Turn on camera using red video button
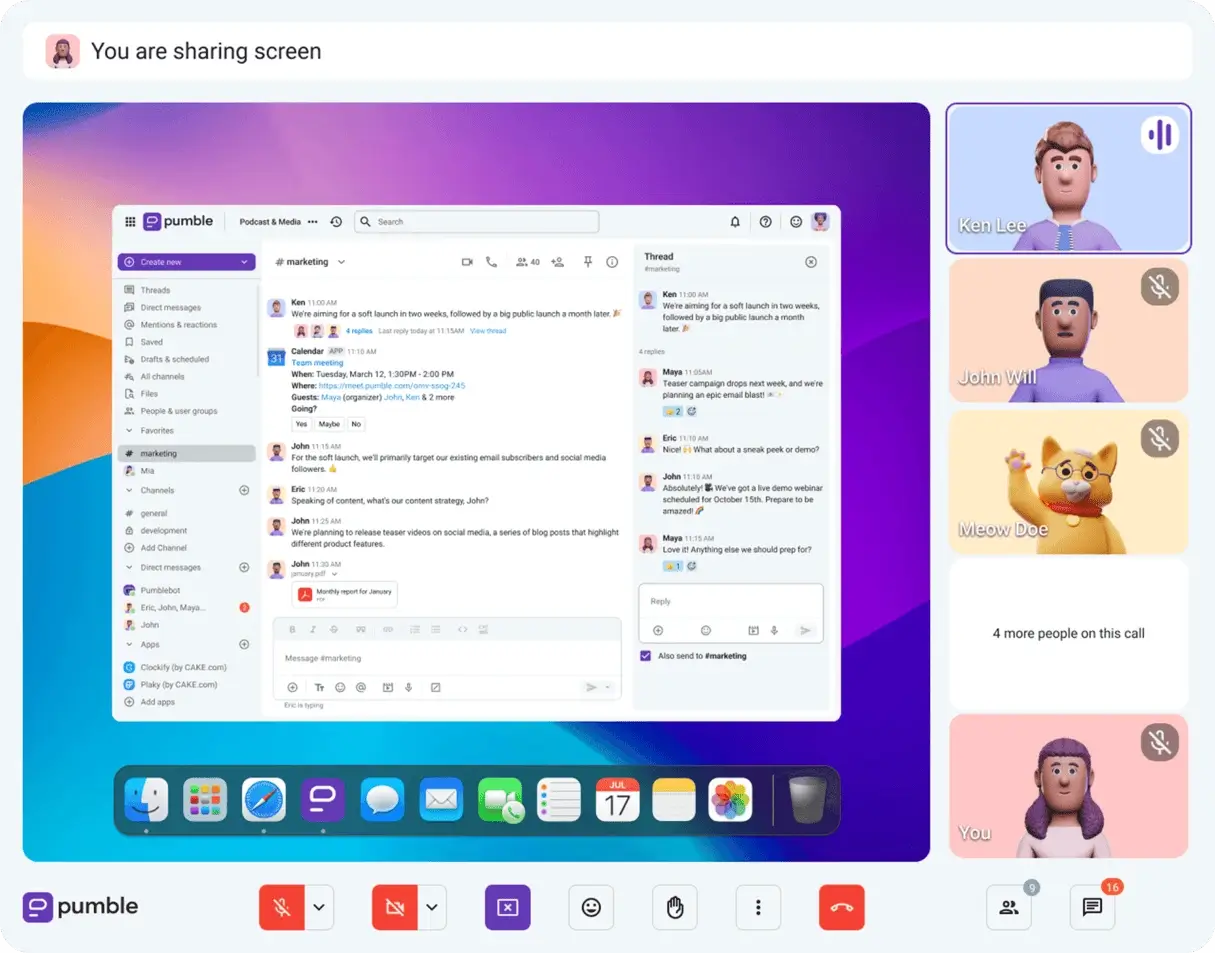 [394, 908]
